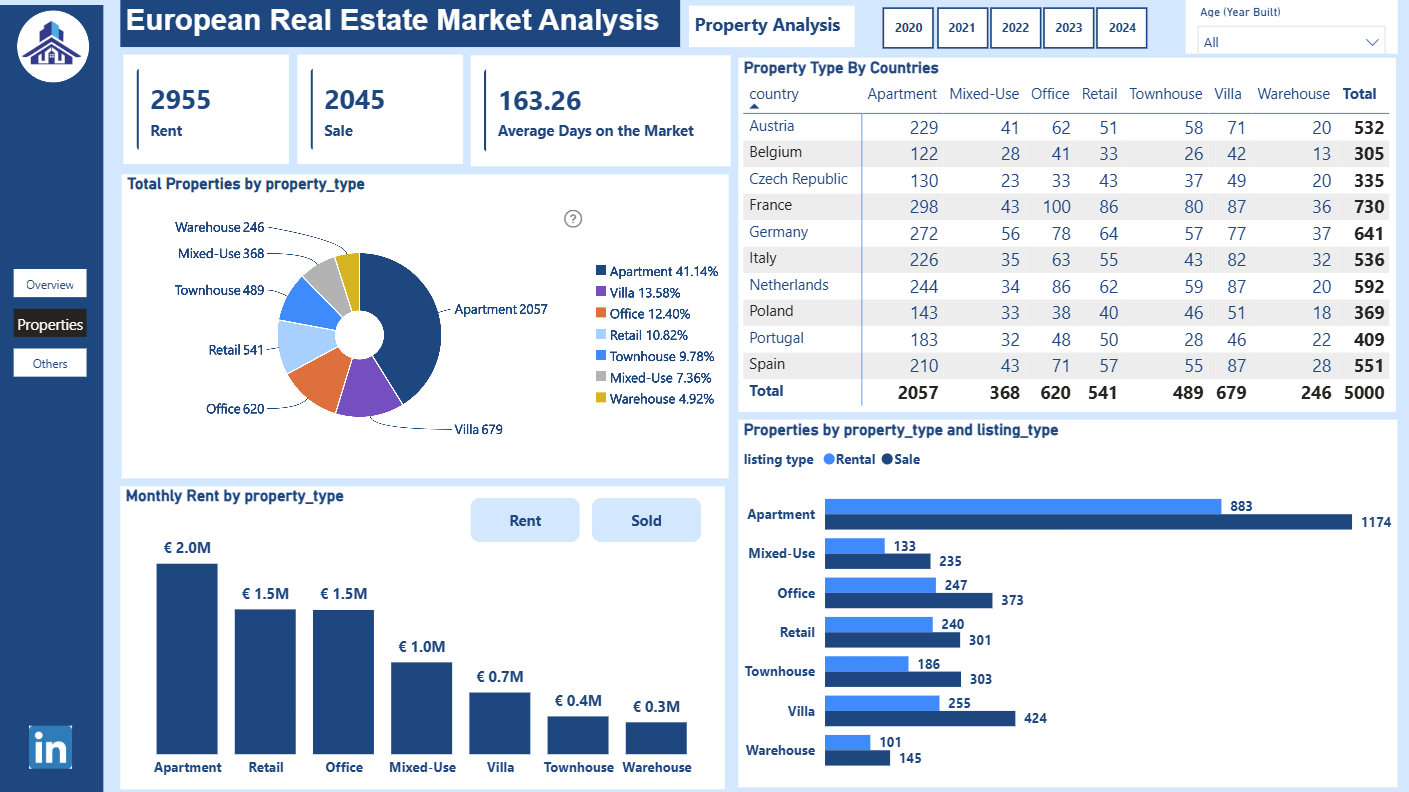Image resolution: width=1409 pixels, height=792 pixels.
Task: Click the Sold button
Action: coord(646,520)
